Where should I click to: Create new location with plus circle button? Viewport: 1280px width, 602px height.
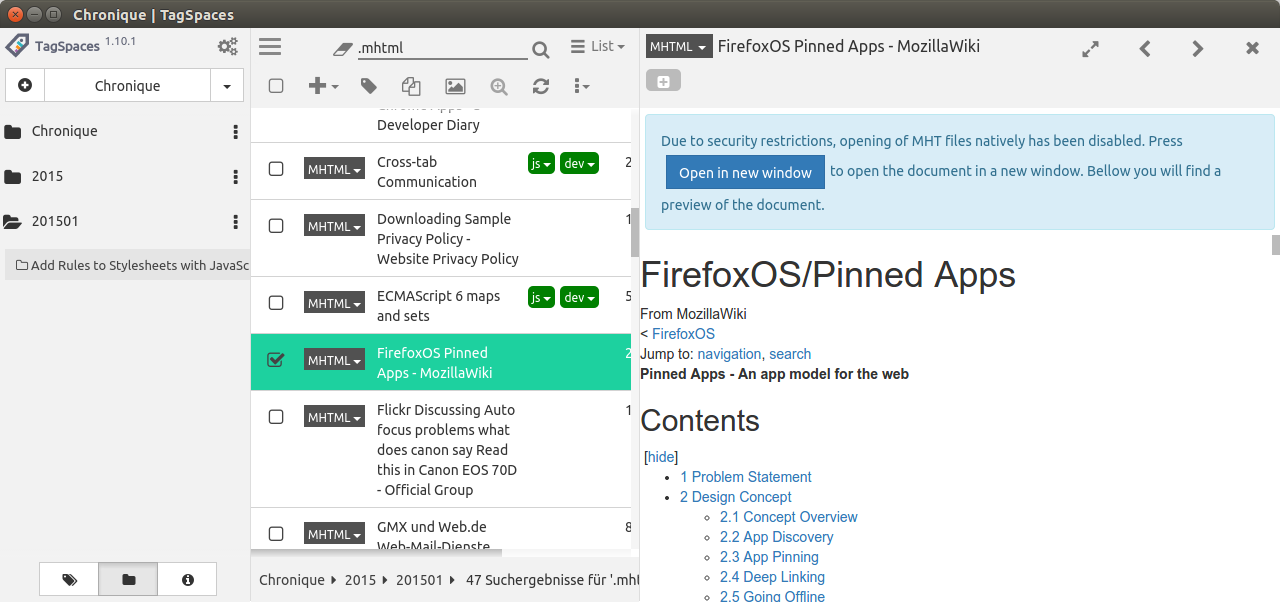pos(25,86)
